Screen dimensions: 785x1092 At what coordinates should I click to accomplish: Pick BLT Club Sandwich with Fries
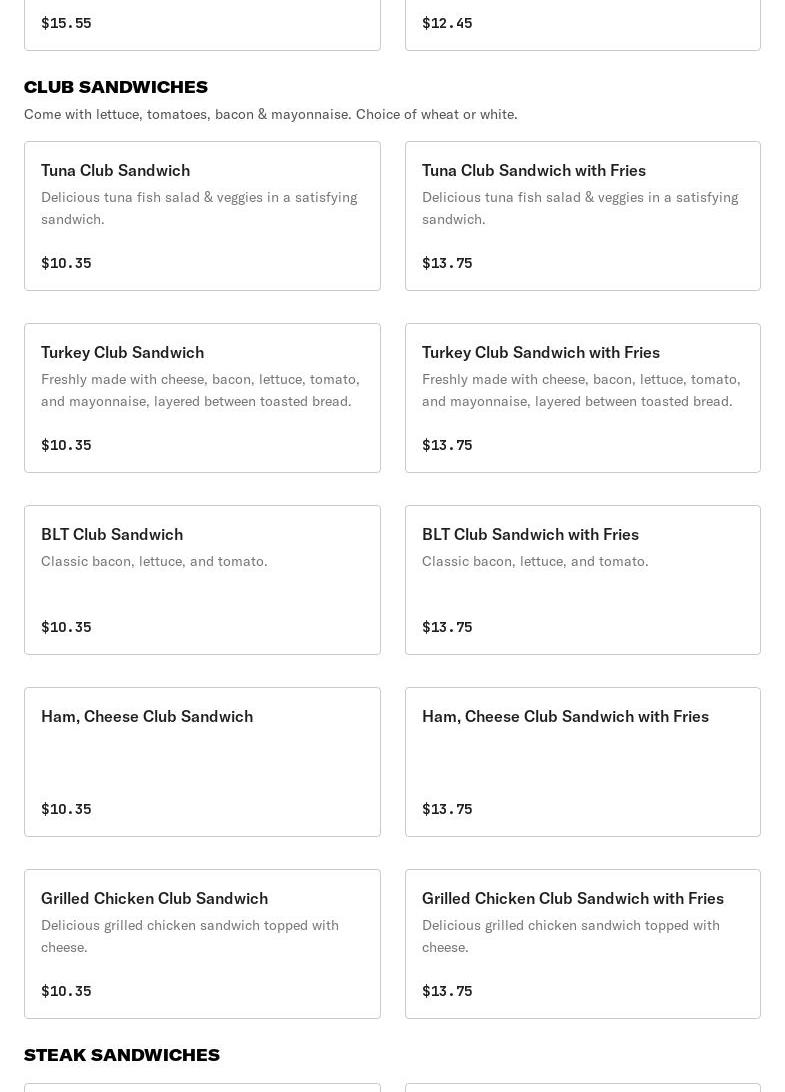pyautogui.click(x=582, y=580)
